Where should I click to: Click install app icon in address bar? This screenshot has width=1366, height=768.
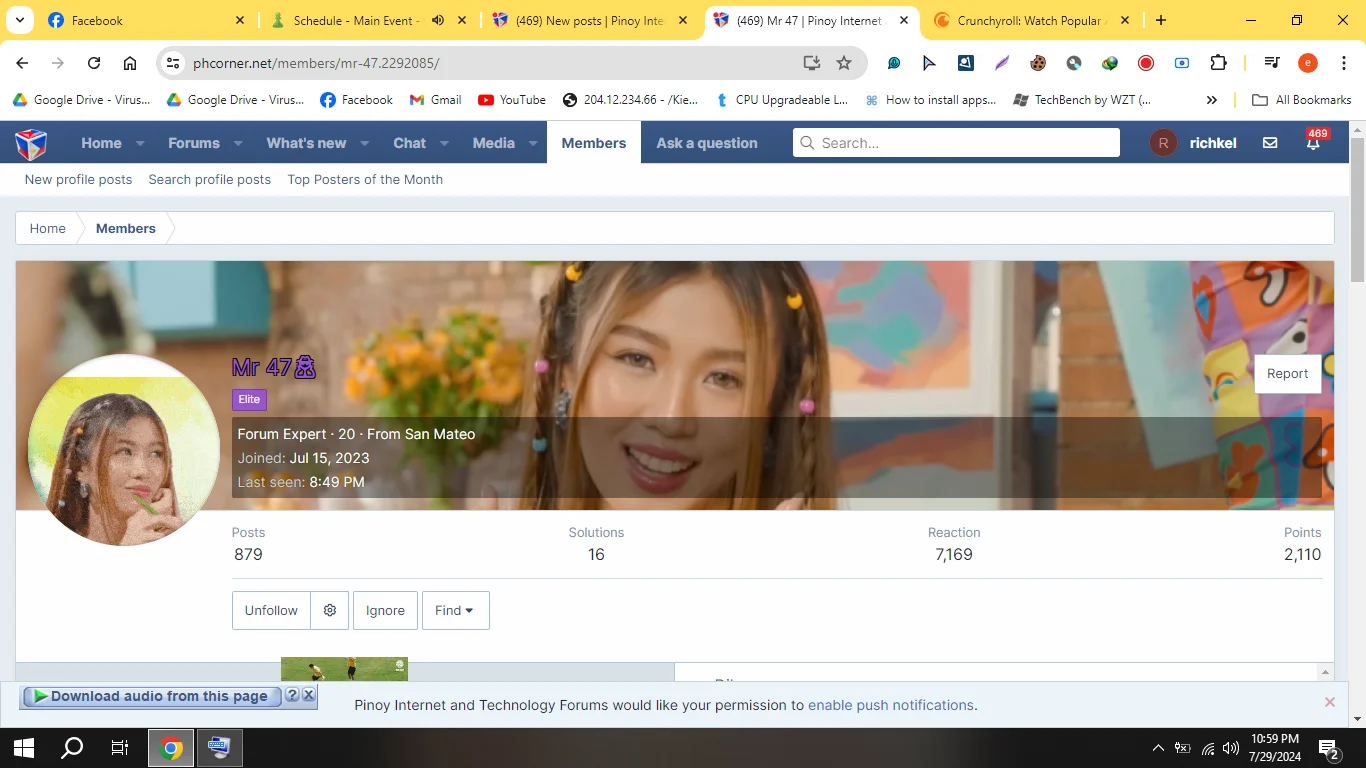pyautogui.click(x=812, y=63)
